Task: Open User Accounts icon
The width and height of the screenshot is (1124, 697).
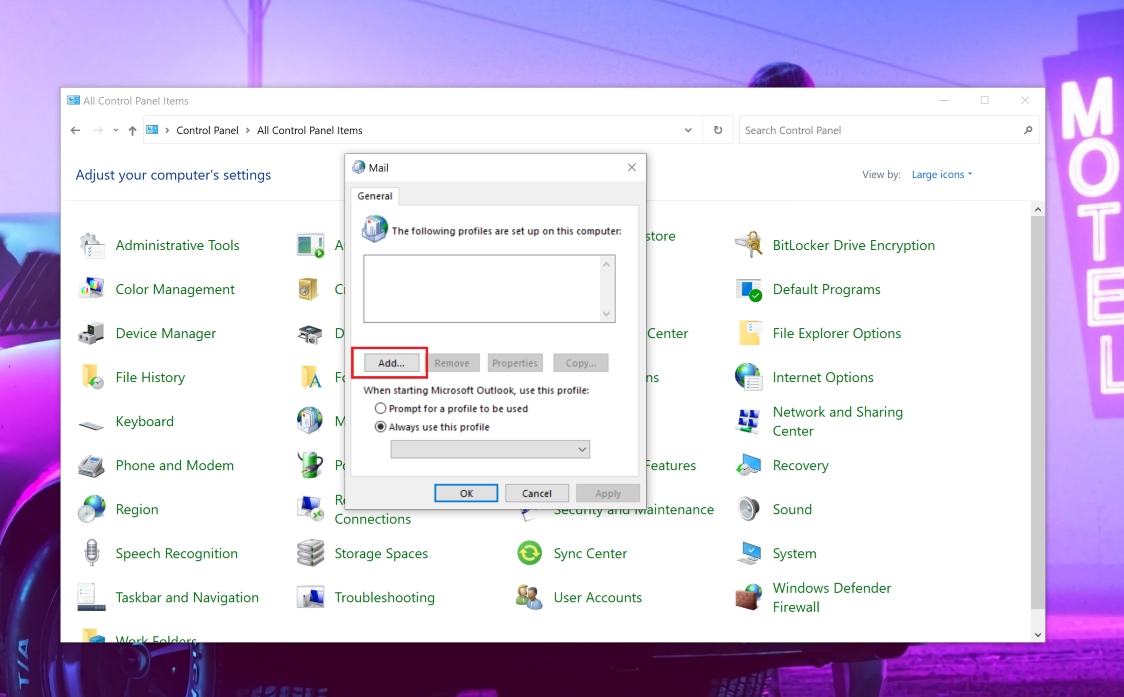Action: (x=530, y=597)
